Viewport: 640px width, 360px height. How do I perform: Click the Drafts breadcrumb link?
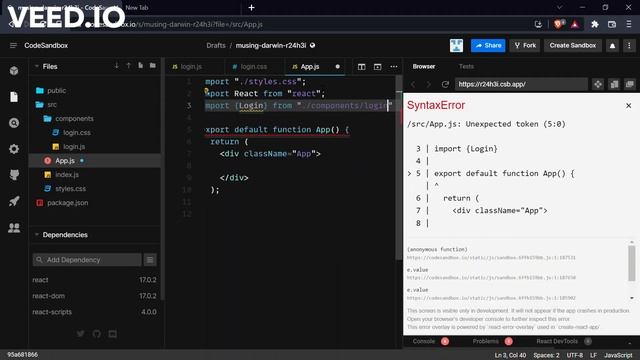[x=216, y=45]
